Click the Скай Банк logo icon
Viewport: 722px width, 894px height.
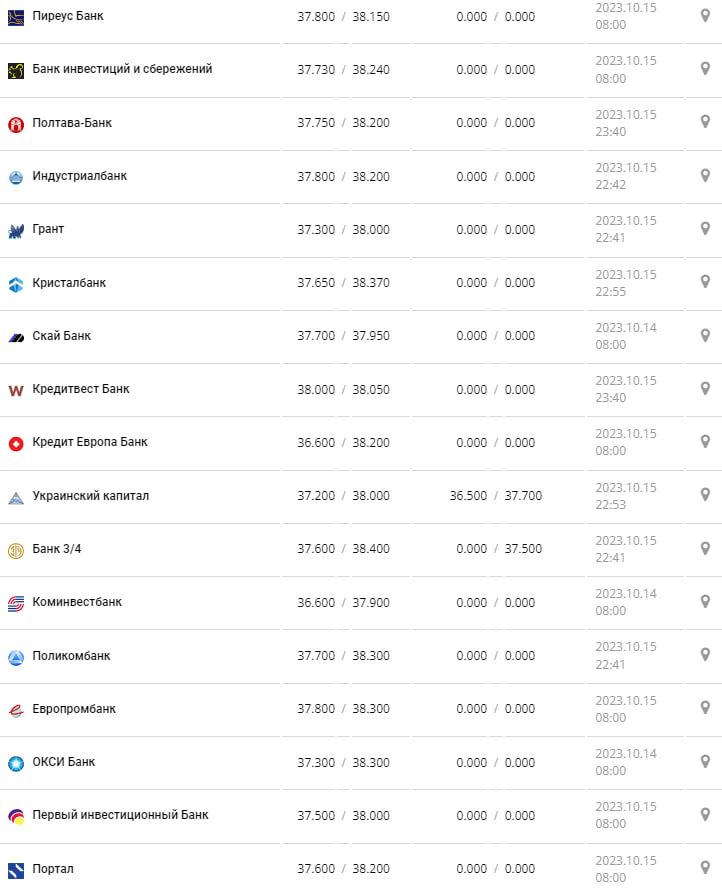pyautogui.click(x=16, y=337)
